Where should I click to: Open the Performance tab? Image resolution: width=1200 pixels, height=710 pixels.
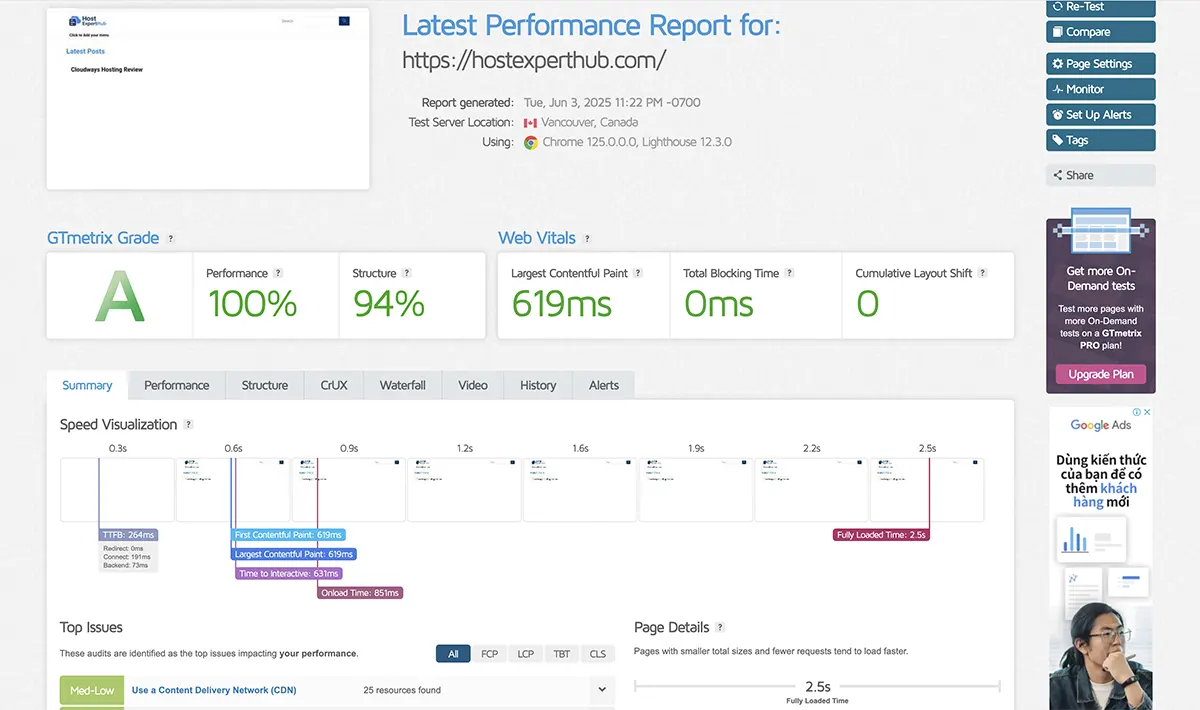[x=177, y=385]
